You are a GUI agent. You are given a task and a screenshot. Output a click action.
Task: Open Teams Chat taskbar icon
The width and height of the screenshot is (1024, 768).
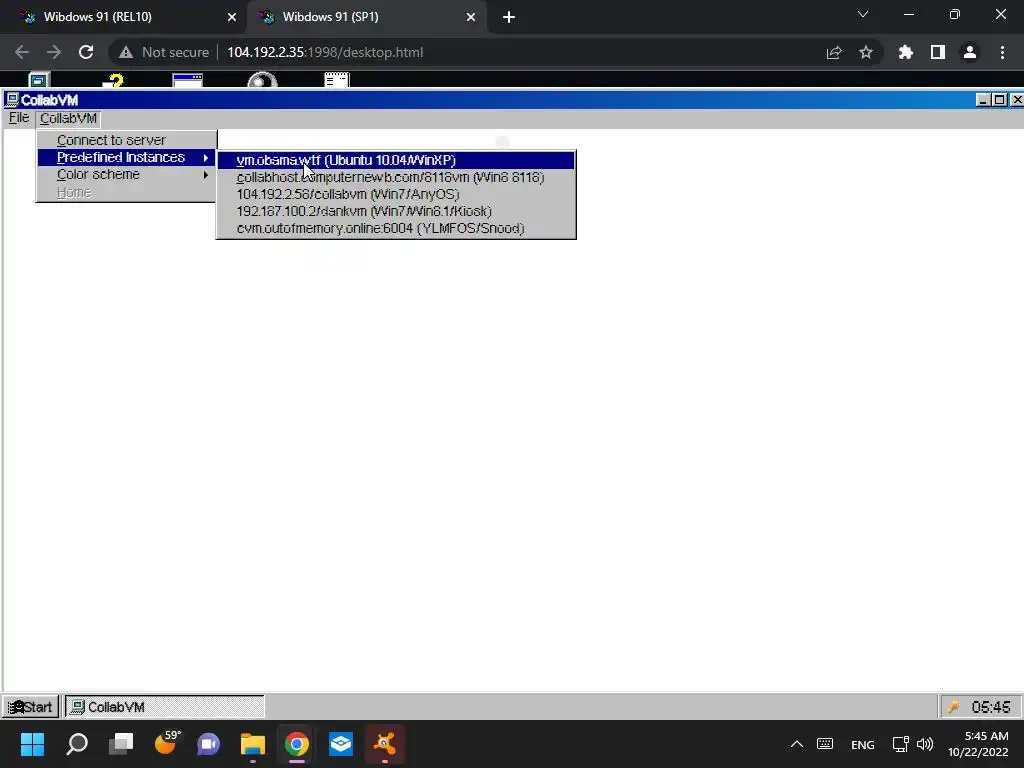tap(209, 744)
